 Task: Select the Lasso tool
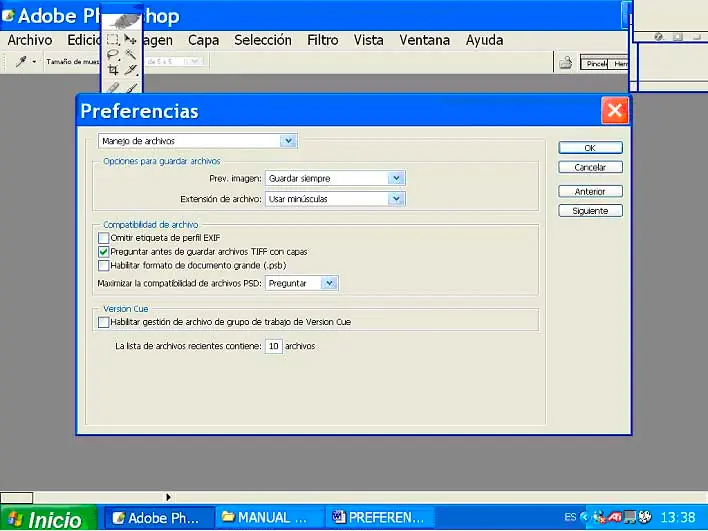click(113, 55)
